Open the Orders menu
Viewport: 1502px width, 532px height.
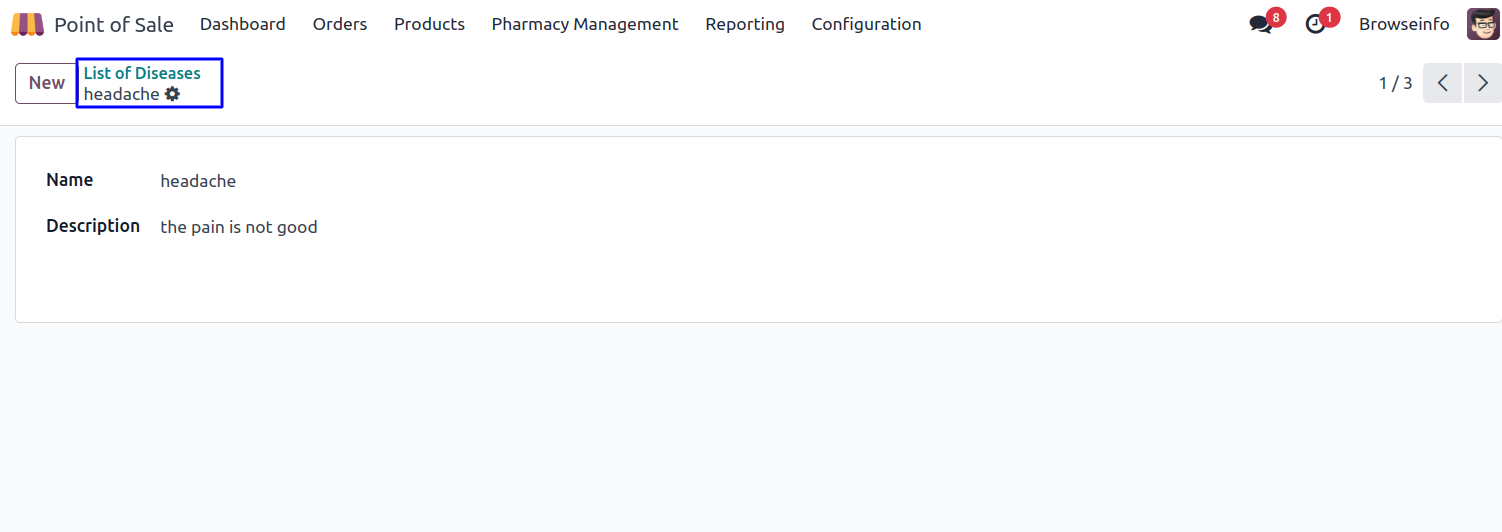(340, 24)
